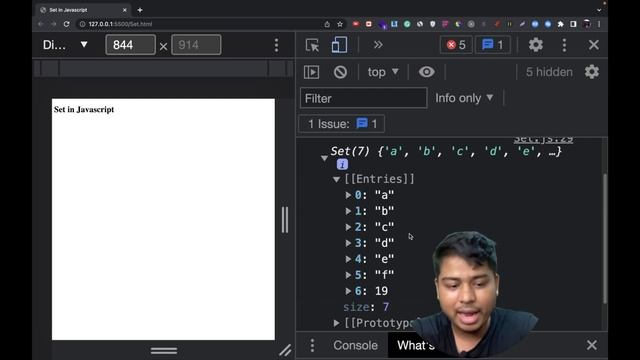Toggle the browser side panel icon
640x360 pixels.
[573, 24]
